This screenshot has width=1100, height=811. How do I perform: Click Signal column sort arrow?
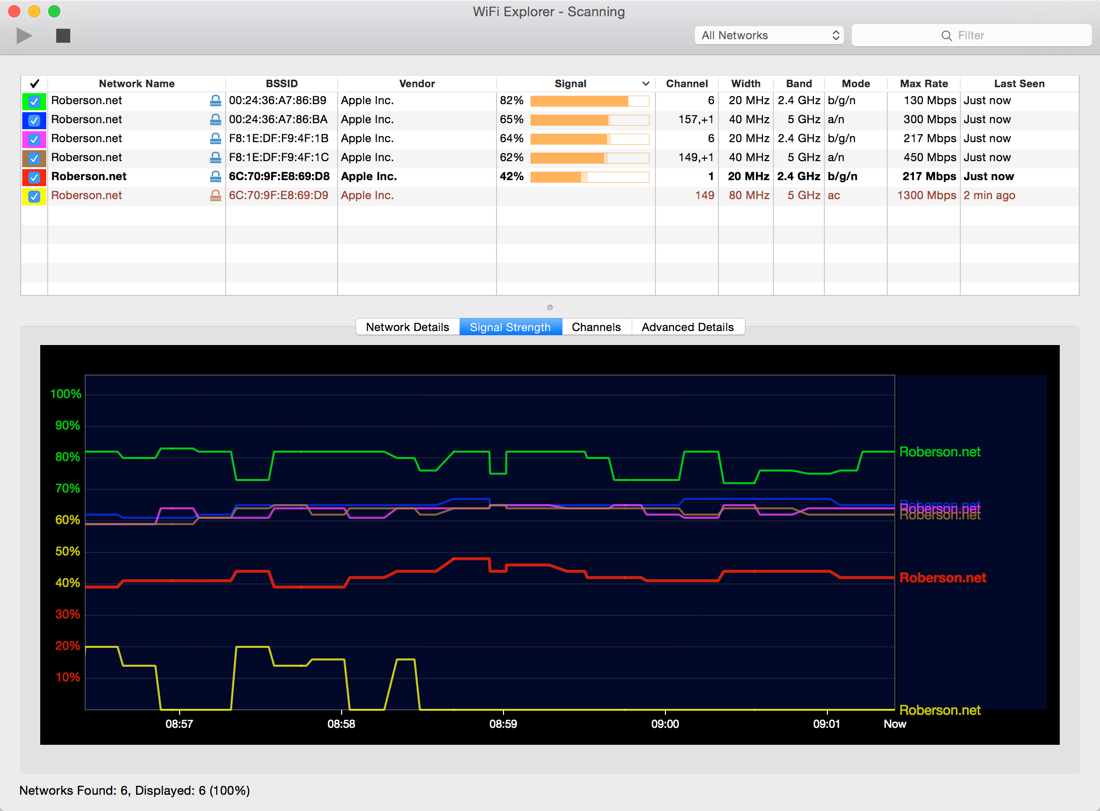pos(645,84)
